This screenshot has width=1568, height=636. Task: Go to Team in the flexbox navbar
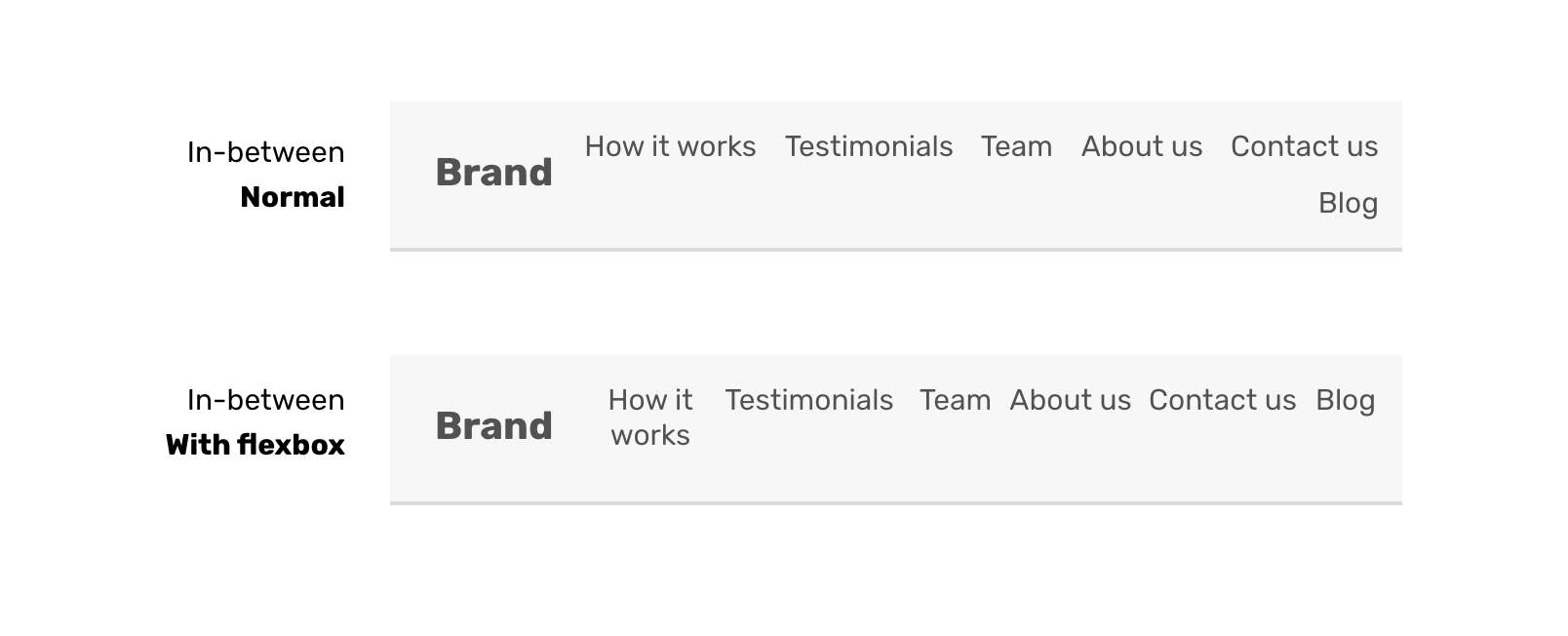pyautogui.click(x=955, y=400)
